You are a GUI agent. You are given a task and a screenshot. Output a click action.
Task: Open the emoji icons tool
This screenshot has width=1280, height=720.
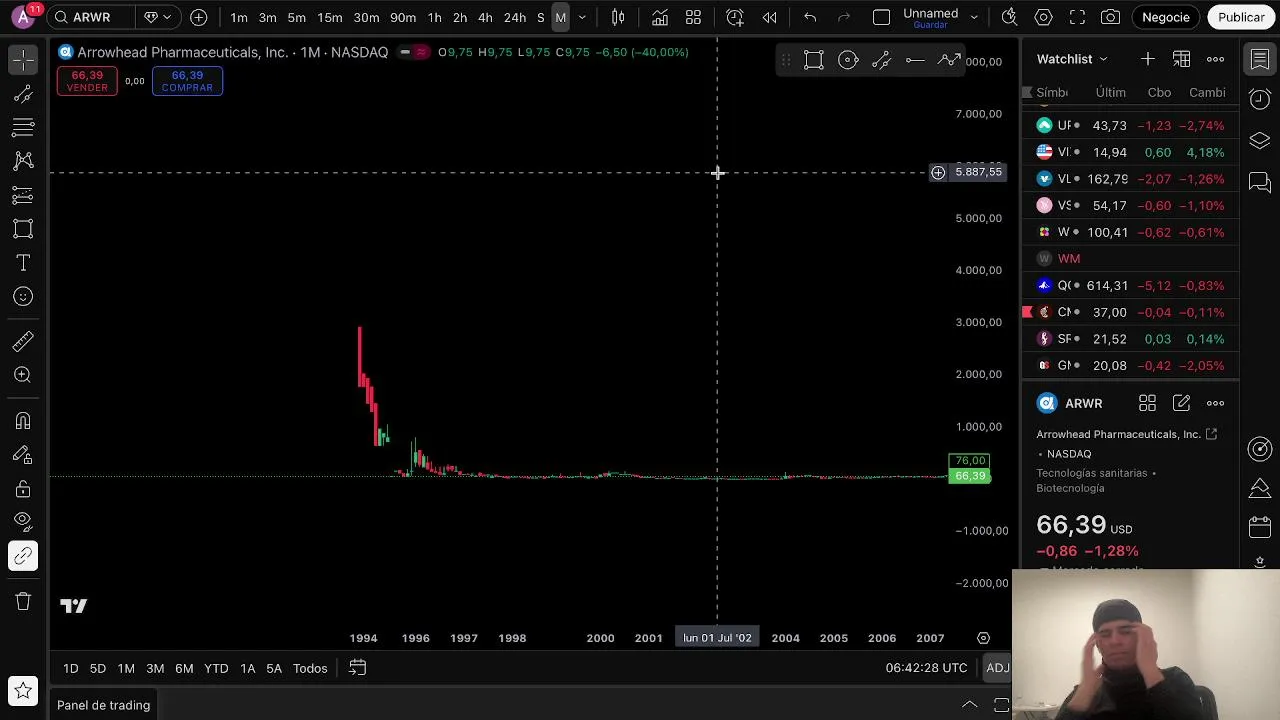click(x=23, y=297)
